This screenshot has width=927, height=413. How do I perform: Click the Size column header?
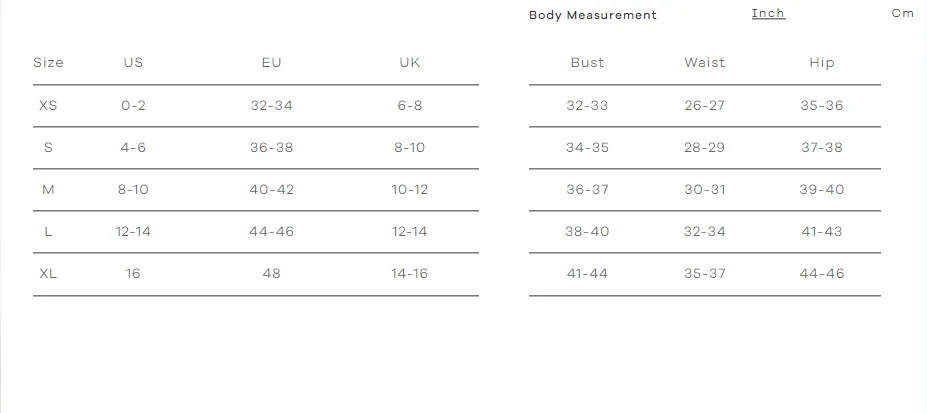point(48,62)
